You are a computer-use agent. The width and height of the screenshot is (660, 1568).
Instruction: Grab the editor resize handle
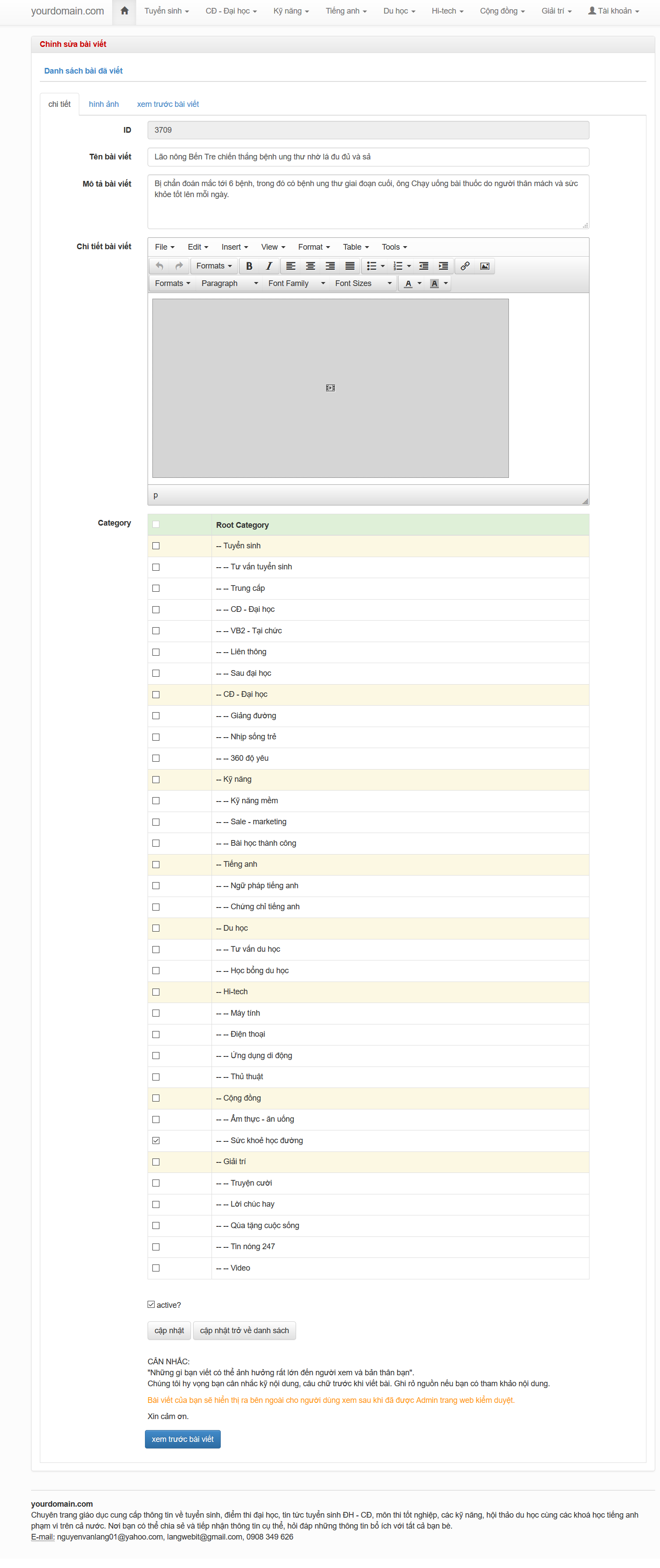pos(585,501)
